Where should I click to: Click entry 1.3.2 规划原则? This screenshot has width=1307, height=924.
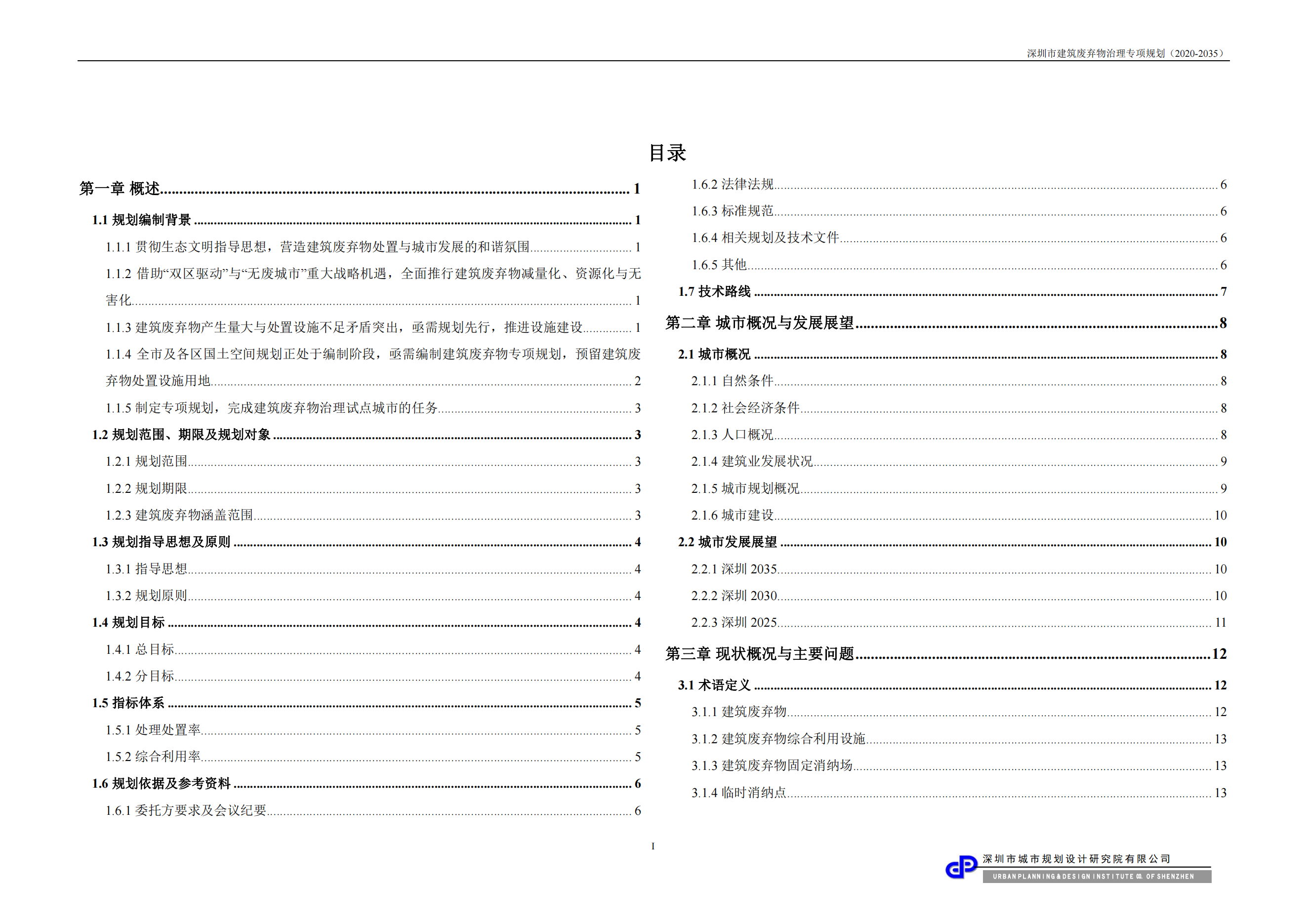[x=373, y=596]
